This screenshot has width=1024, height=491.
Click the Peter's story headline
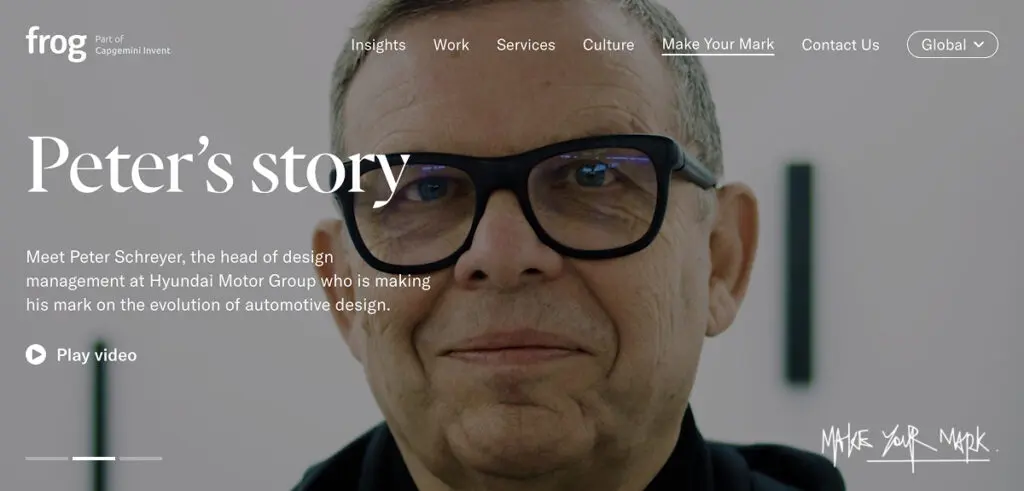point(218,164)
